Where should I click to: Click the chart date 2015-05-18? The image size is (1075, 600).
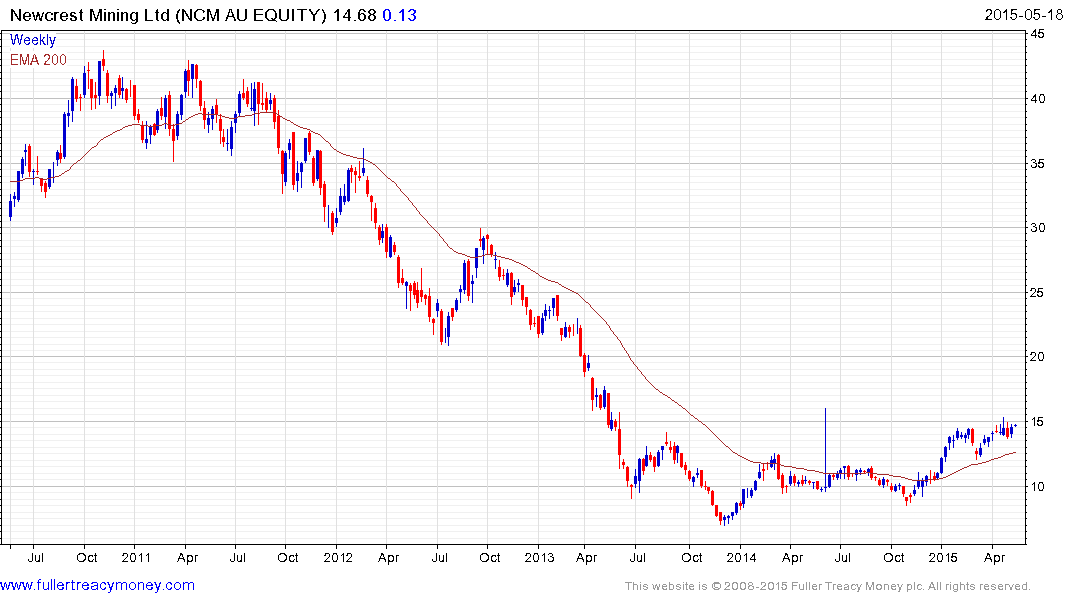[x=1024, y=15]
